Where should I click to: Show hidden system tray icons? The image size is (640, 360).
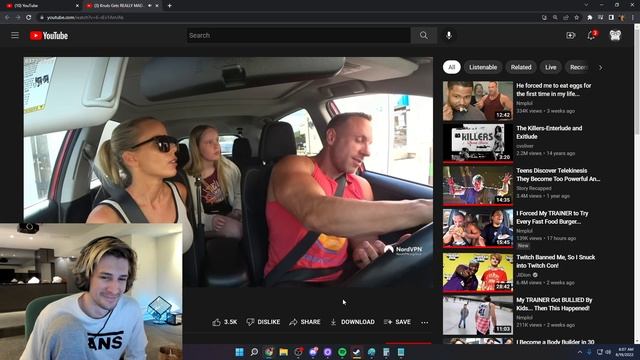pos(580,352)
